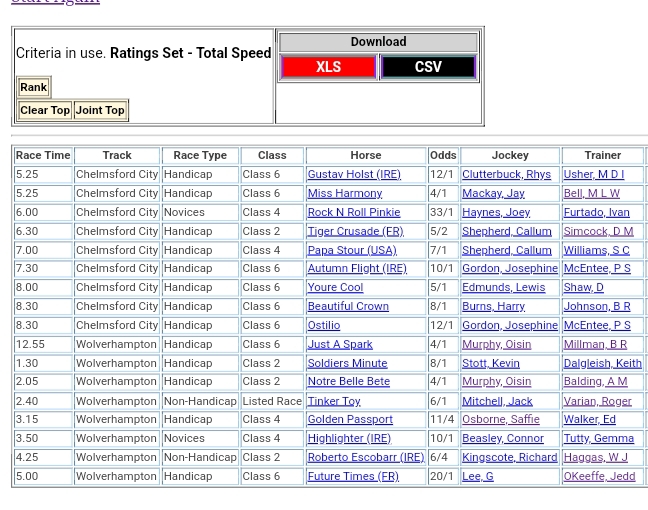Open trainer Varian, Roger
The image size is (648, 510).
point(597,401)
